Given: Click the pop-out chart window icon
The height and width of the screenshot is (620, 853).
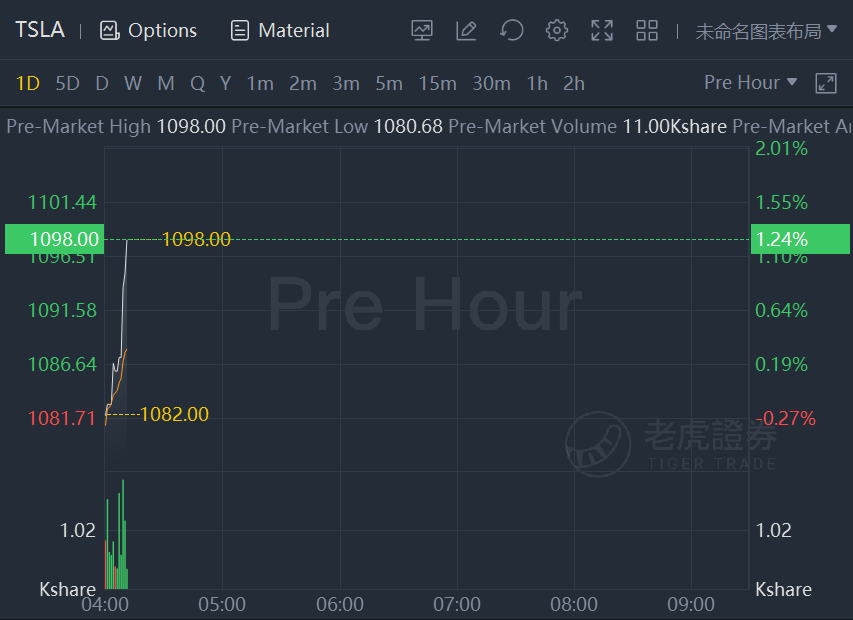Looking at the screenshot, I should point(826,83).
